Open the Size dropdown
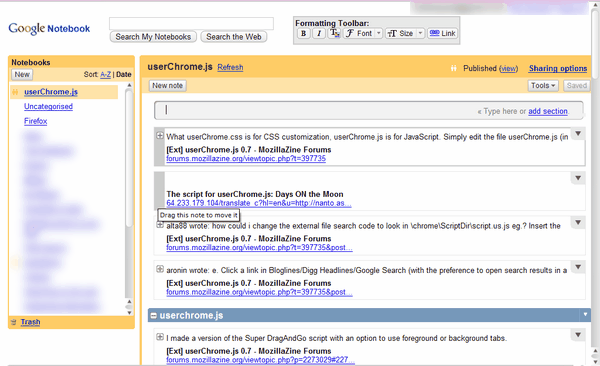600x366 pixels. [x=404, y=34]
